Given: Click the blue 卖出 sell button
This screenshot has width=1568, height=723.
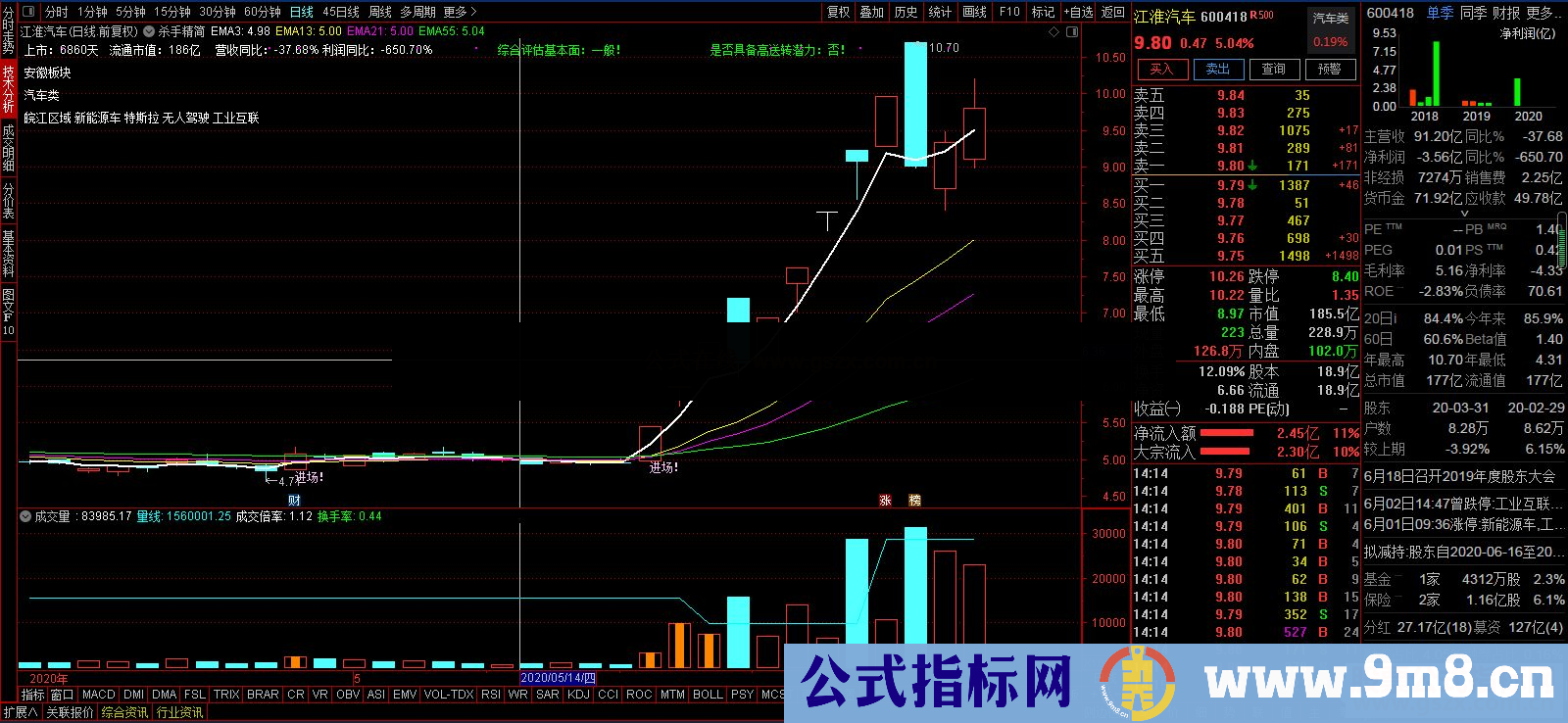Looking at the screenshot, I should tap(1218, 70).
